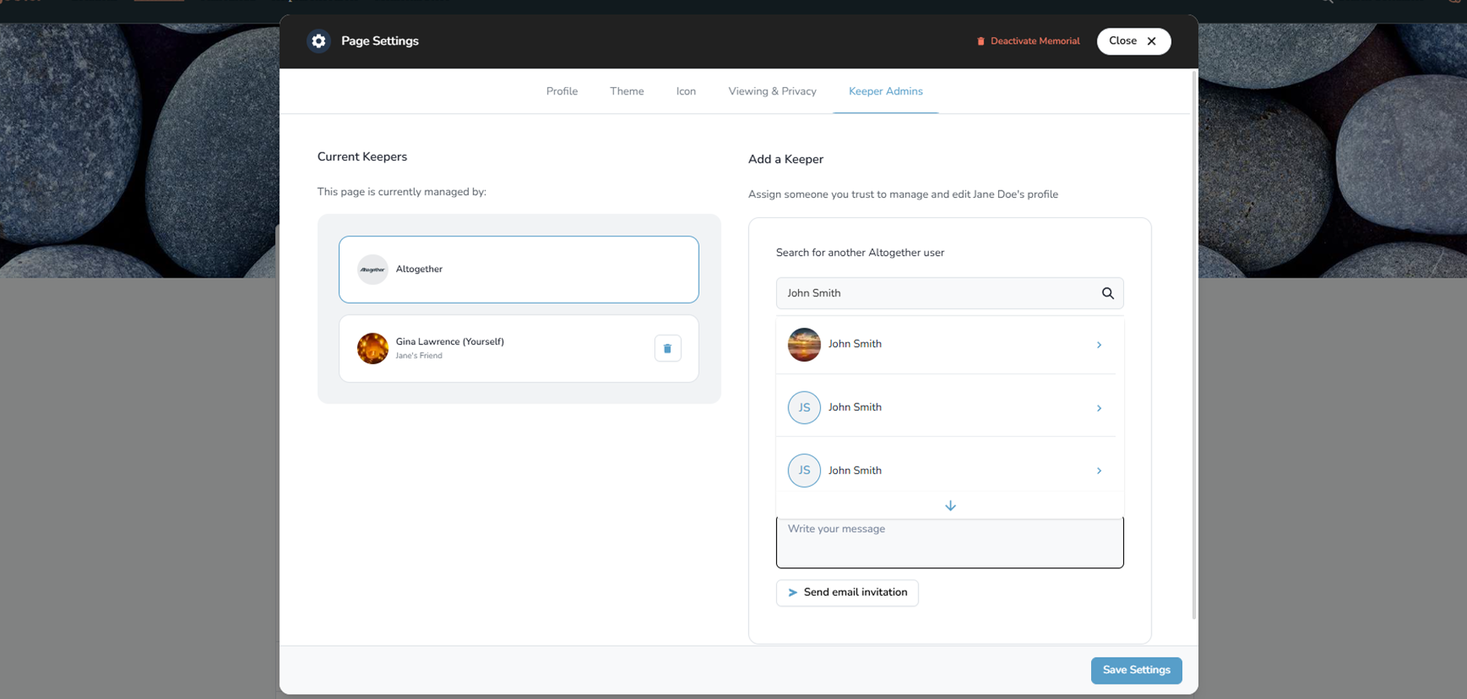Click the arrow icon on Send email invitation
Viewport: 1467px width, 699px height.
click(x=793, y=593)
